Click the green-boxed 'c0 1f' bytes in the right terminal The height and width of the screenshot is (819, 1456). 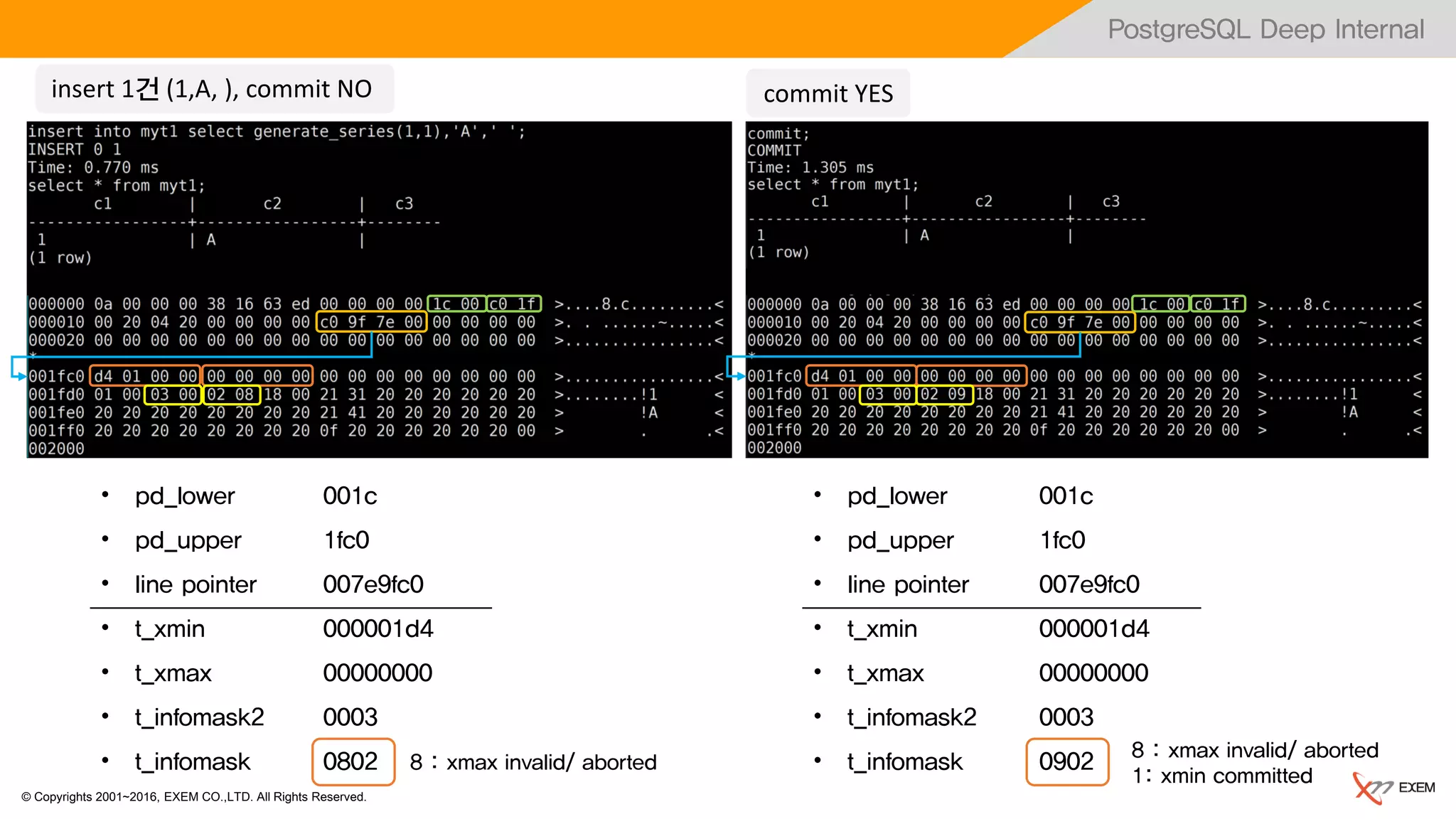[x=1218, y=304]
